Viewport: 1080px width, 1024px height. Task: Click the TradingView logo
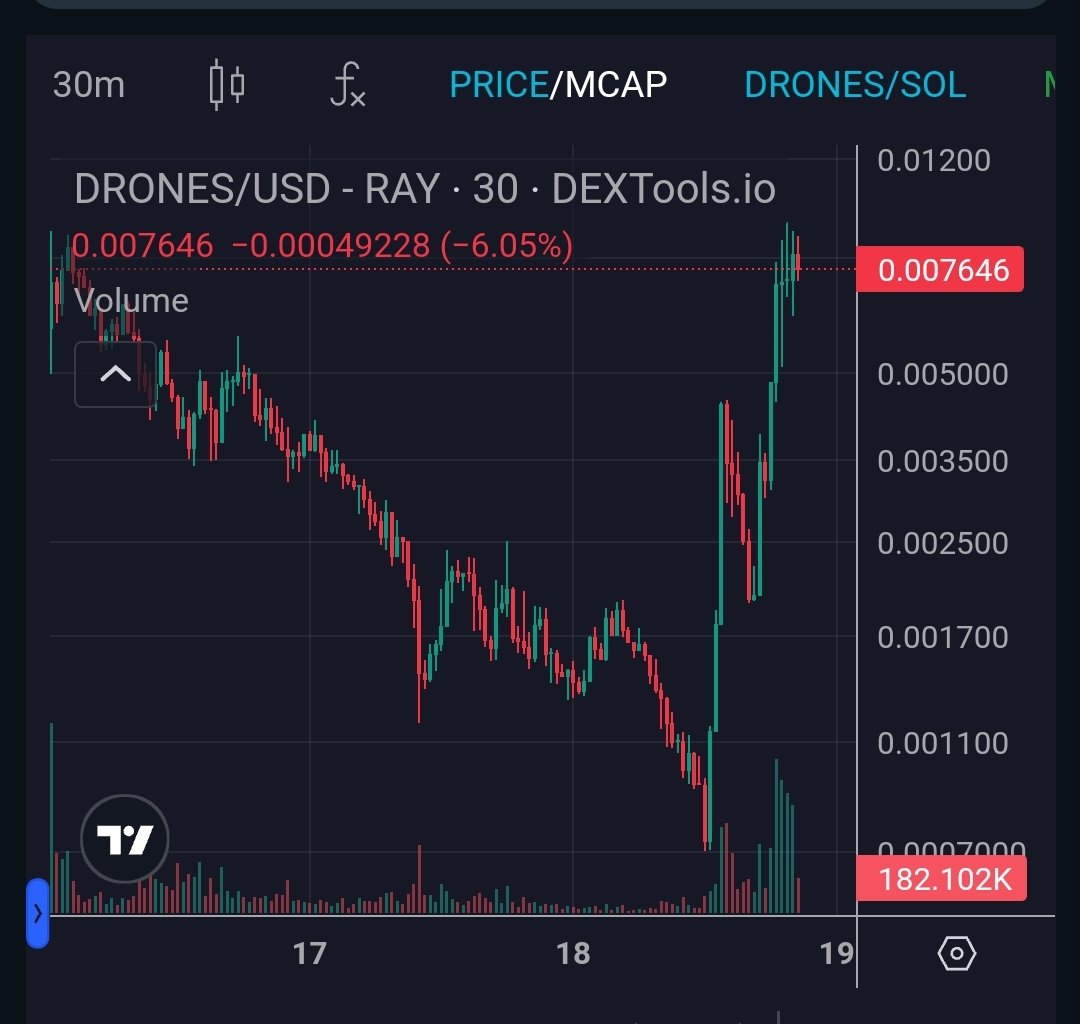tap(125, 838)
